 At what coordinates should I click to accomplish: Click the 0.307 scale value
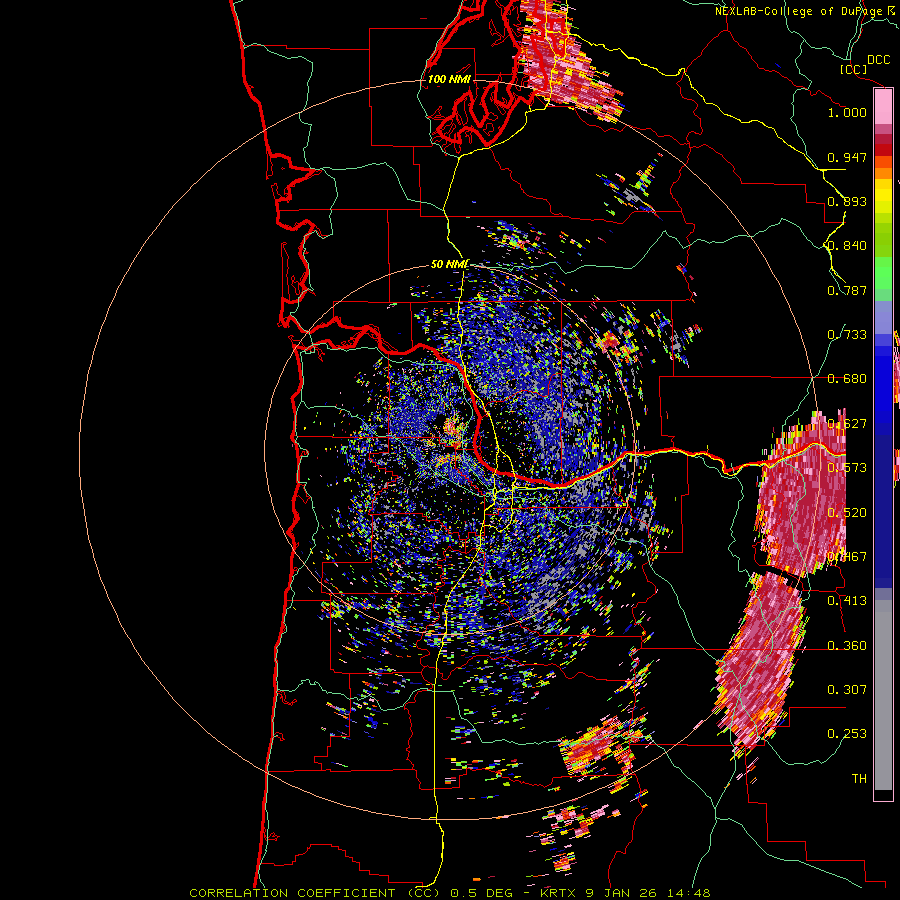[847, 690]
